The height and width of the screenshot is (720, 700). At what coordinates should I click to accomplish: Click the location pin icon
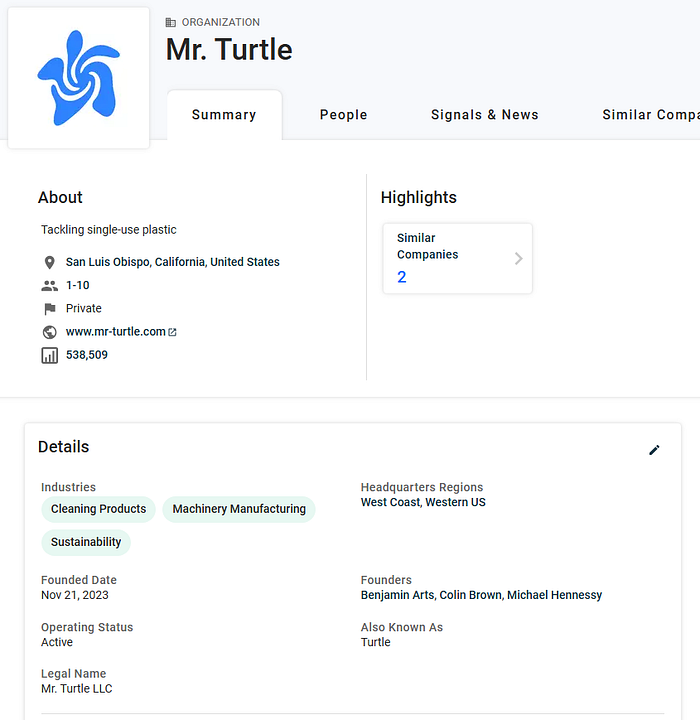tap(50, 262)
